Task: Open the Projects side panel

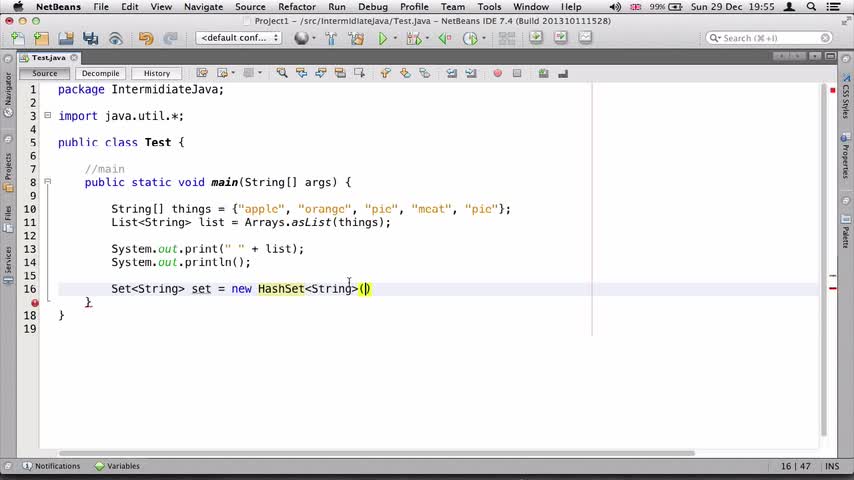Action: click(8, 172)
